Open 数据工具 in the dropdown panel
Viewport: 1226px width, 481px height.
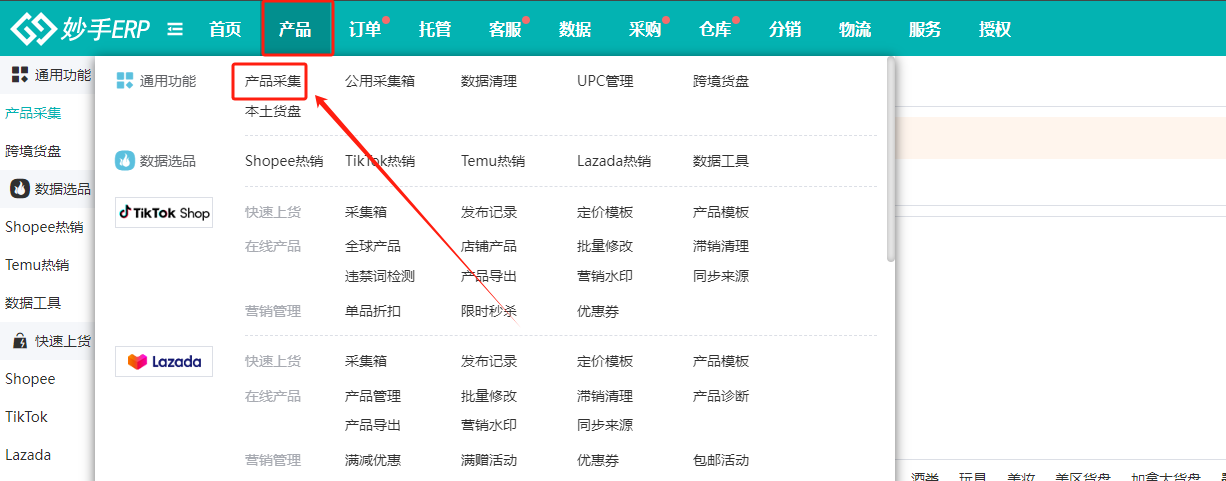(x=721, y=160)
